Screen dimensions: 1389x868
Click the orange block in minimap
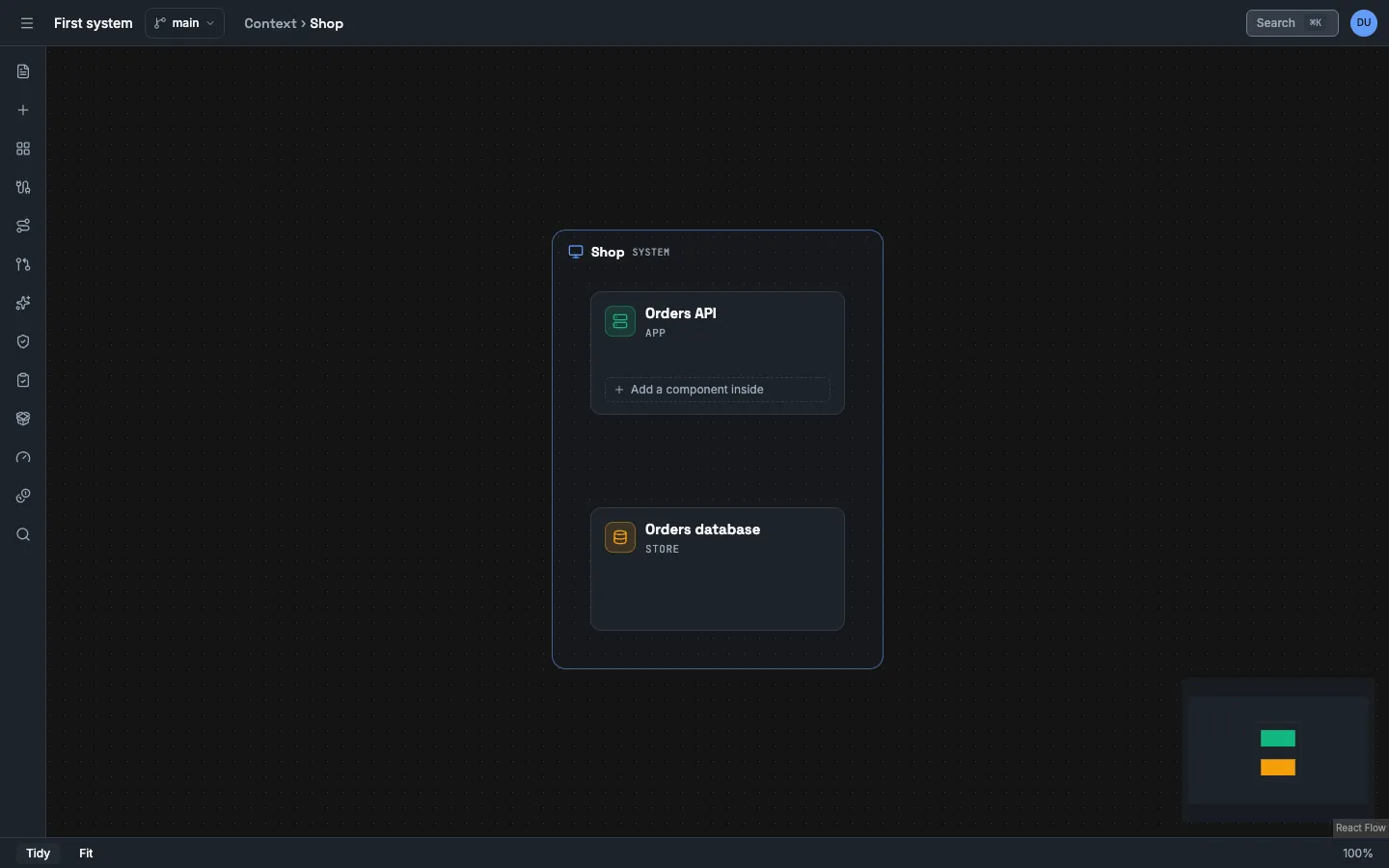[x=1278, y=768]
